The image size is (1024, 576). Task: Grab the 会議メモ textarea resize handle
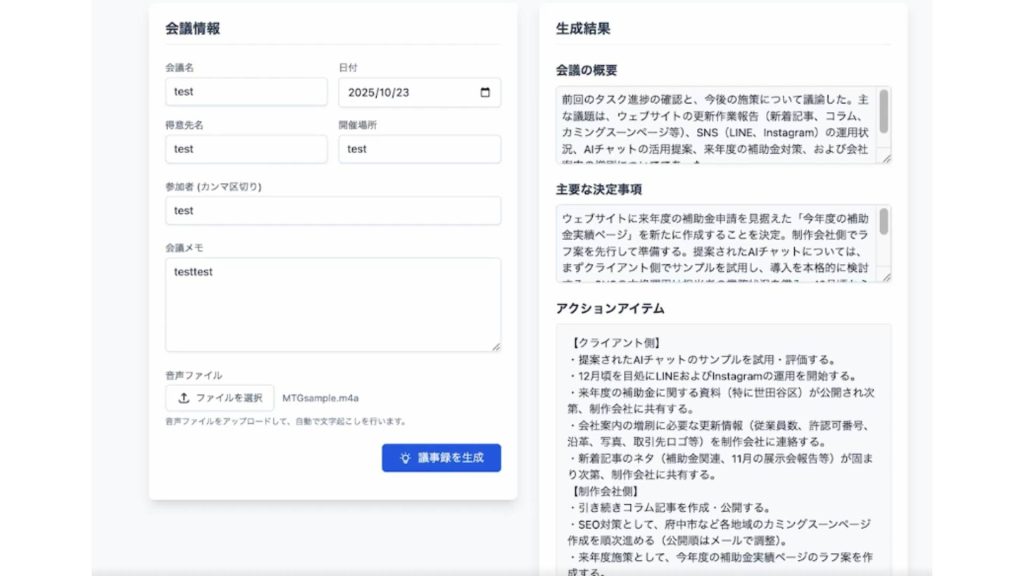(x=495, y=346)
